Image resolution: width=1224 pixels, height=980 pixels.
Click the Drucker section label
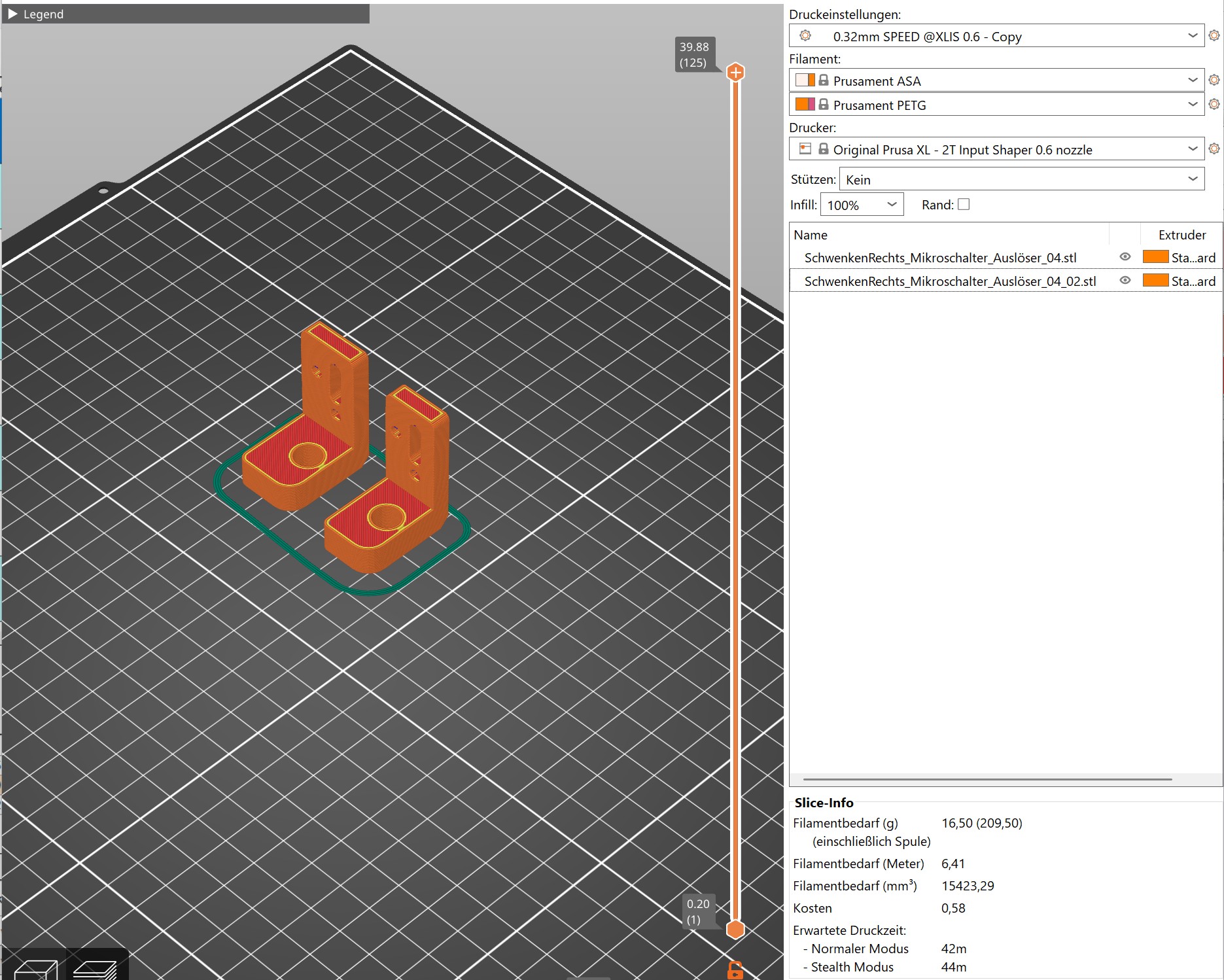(813, 128)
